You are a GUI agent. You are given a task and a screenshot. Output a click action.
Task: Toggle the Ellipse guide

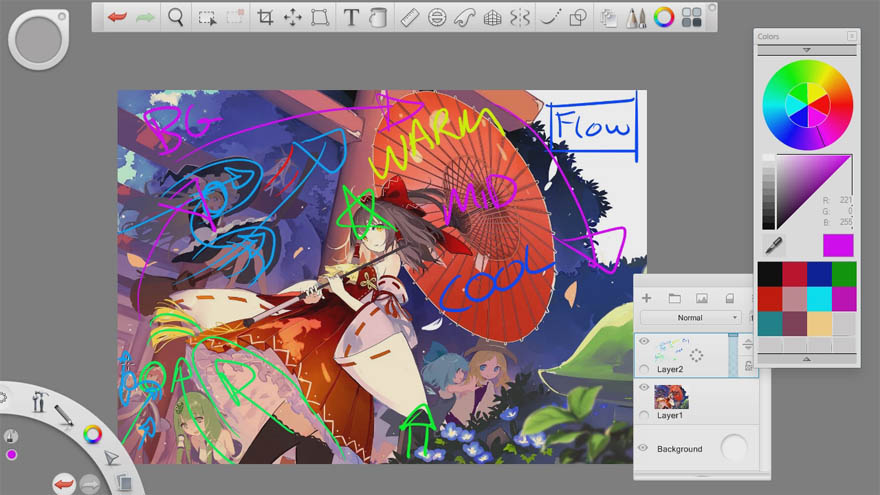click(437, 18)
